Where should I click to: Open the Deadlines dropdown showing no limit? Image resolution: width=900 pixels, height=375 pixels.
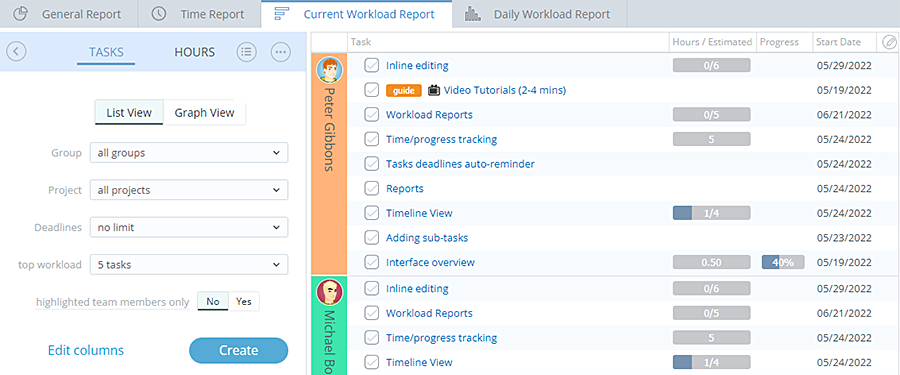click(x=189, y=227)
